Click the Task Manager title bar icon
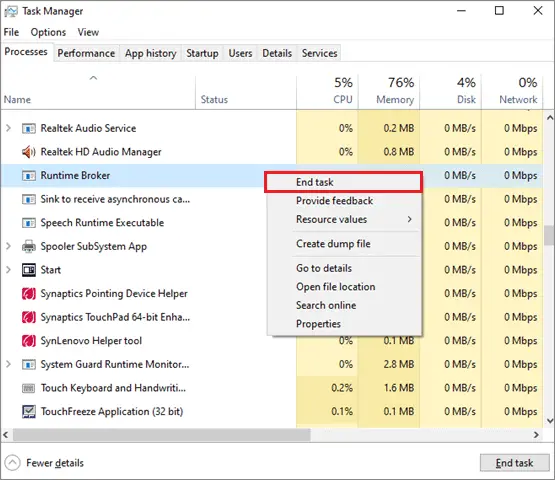The image size is (555, 480). click(x=11, y=11)
